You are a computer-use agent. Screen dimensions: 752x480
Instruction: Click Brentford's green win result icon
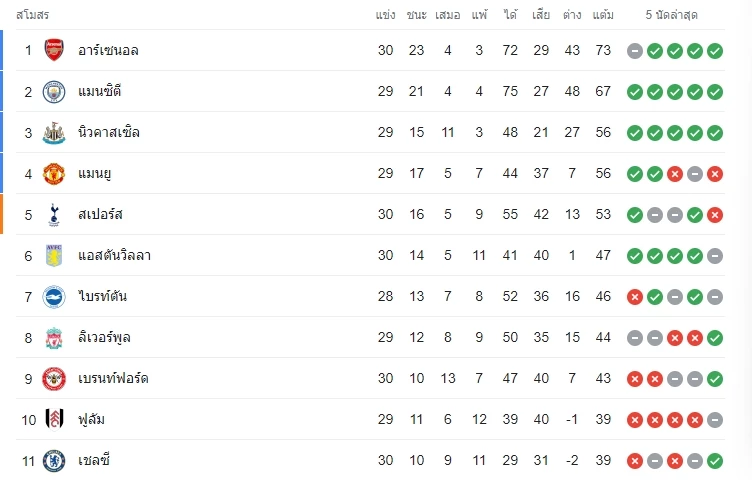(715, 379)
